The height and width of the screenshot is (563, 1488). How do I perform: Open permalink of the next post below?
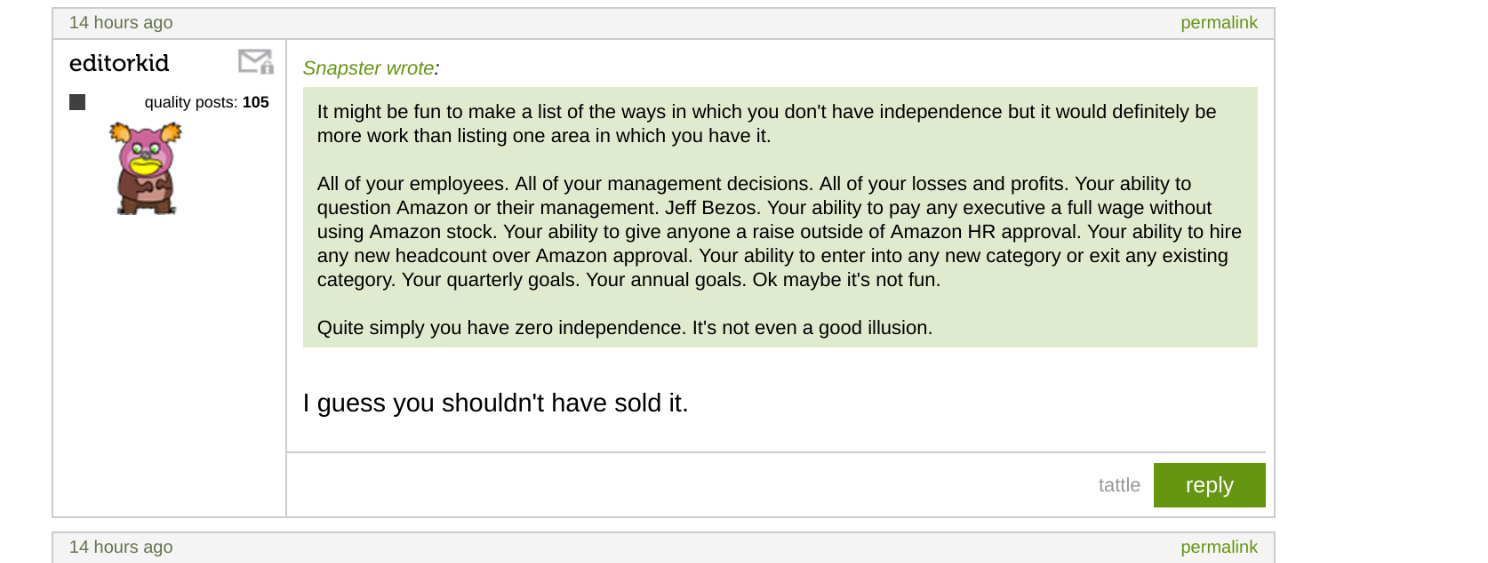pyautogui.click(x=1218, y=547)
